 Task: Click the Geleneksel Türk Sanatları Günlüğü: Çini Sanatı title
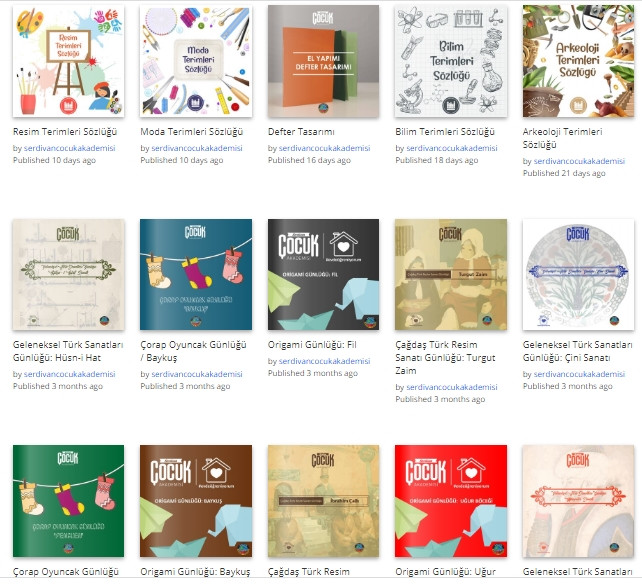tap(577, 351)
